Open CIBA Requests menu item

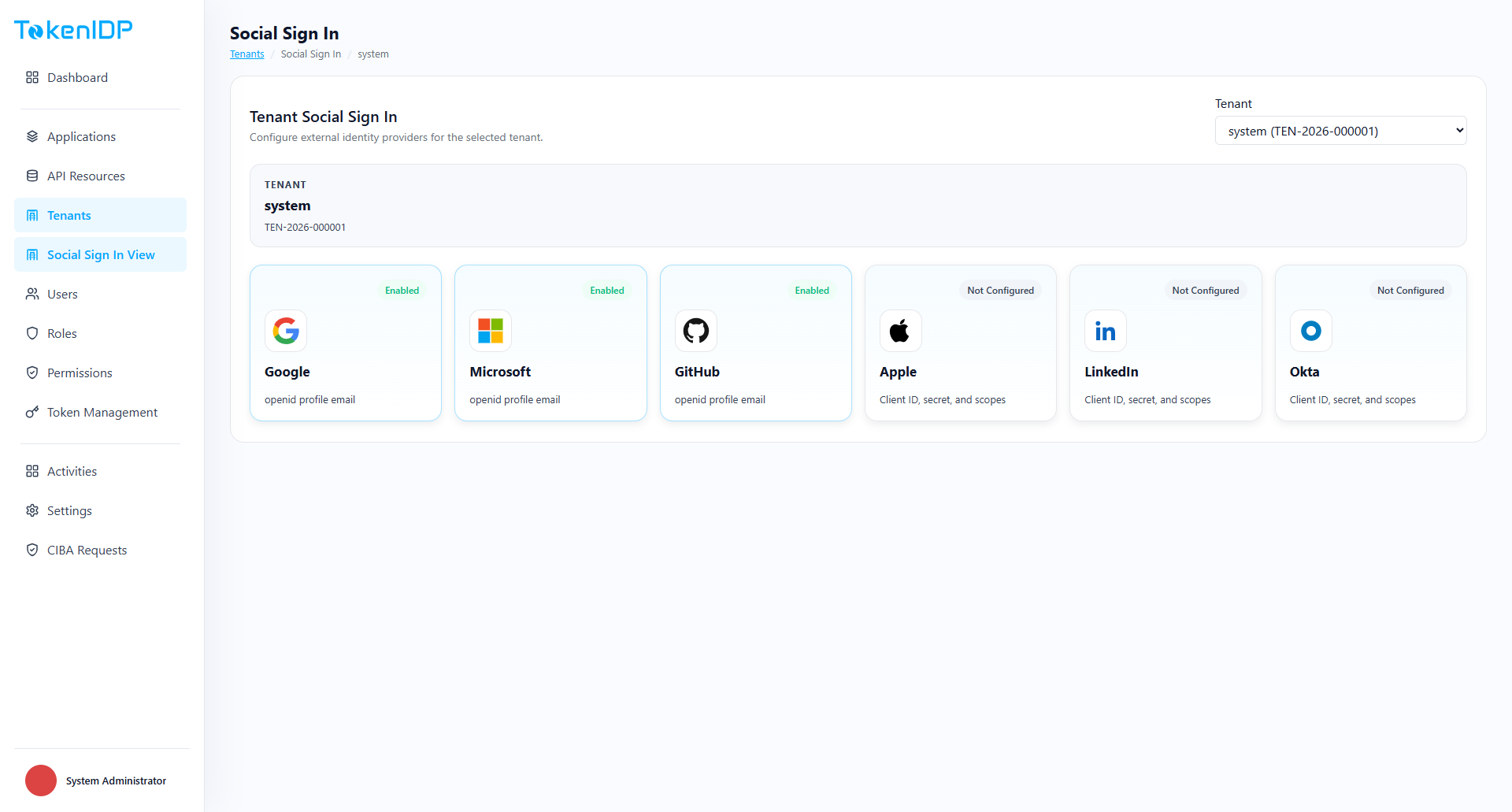(100, 550)
